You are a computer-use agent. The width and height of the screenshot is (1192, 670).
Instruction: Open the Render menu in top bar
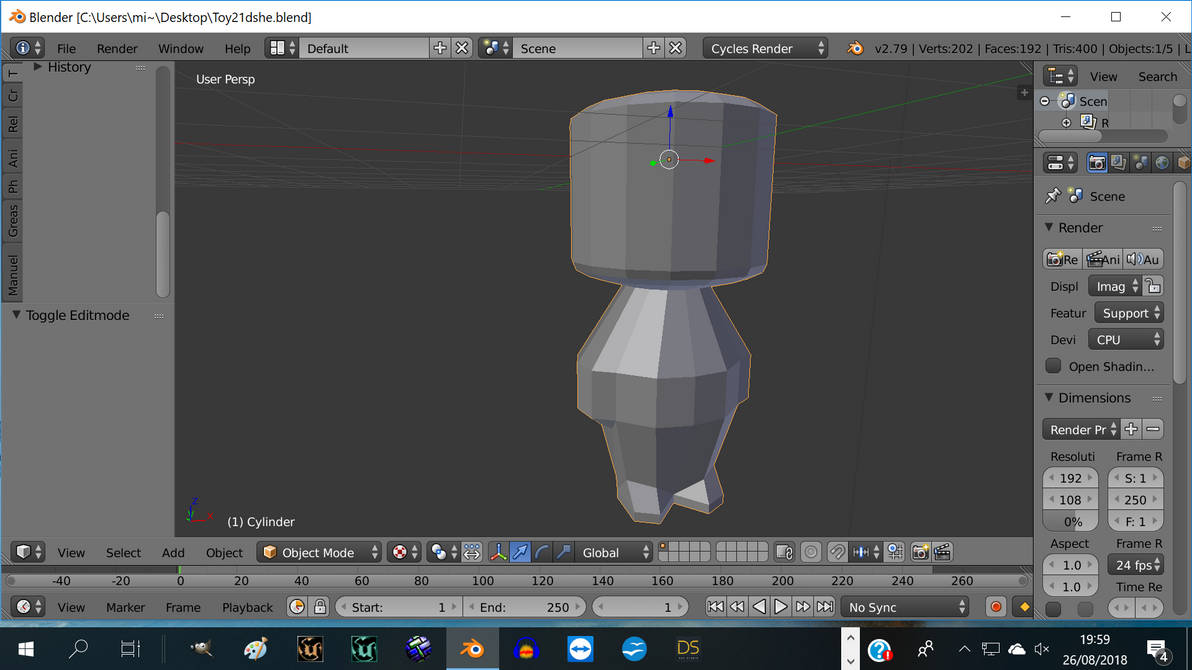[117, 48]
